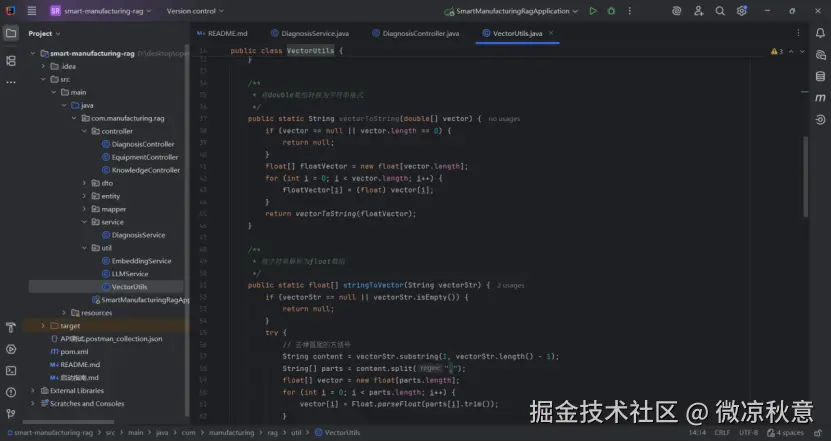Show more tool windows ellipsis
The height and width of the screenshot is (442, 831).
[x=11, y=83]
